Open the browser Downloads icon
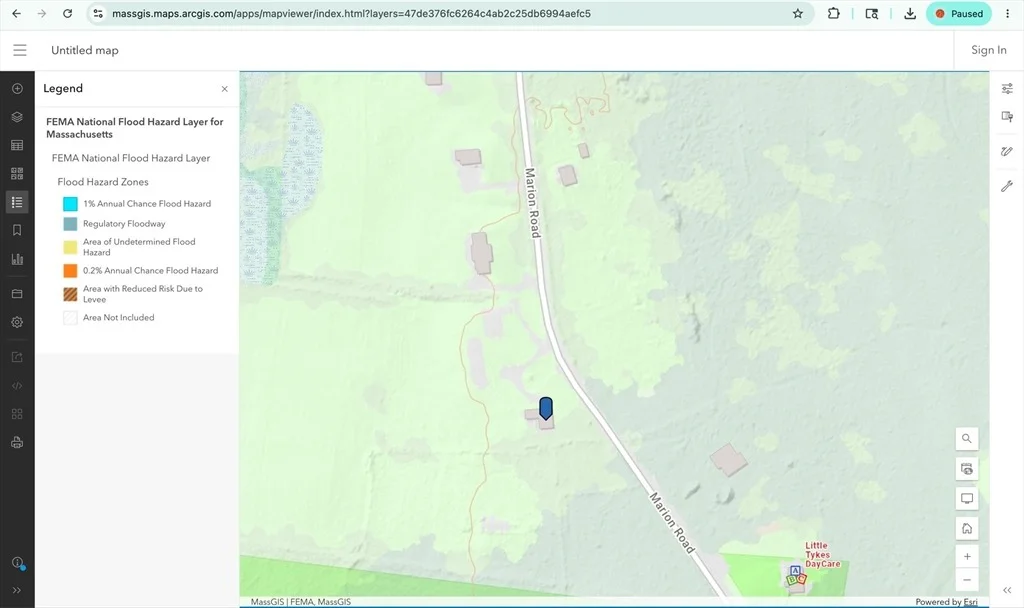The height and width of the screenshot is (608, 1024). click(910, 14)
